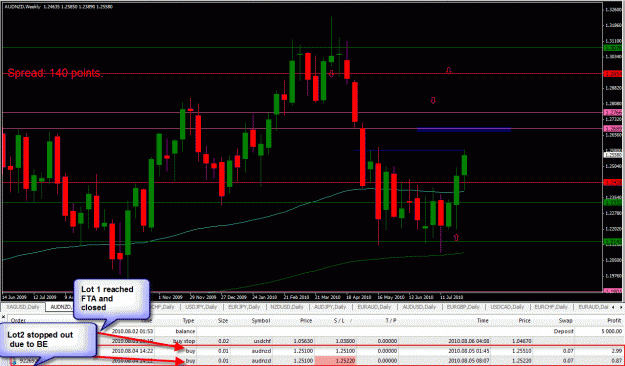
Task: Click the 2010.08.06 04:08 close time
Action: pyautogui.click(x=468, y=341)
